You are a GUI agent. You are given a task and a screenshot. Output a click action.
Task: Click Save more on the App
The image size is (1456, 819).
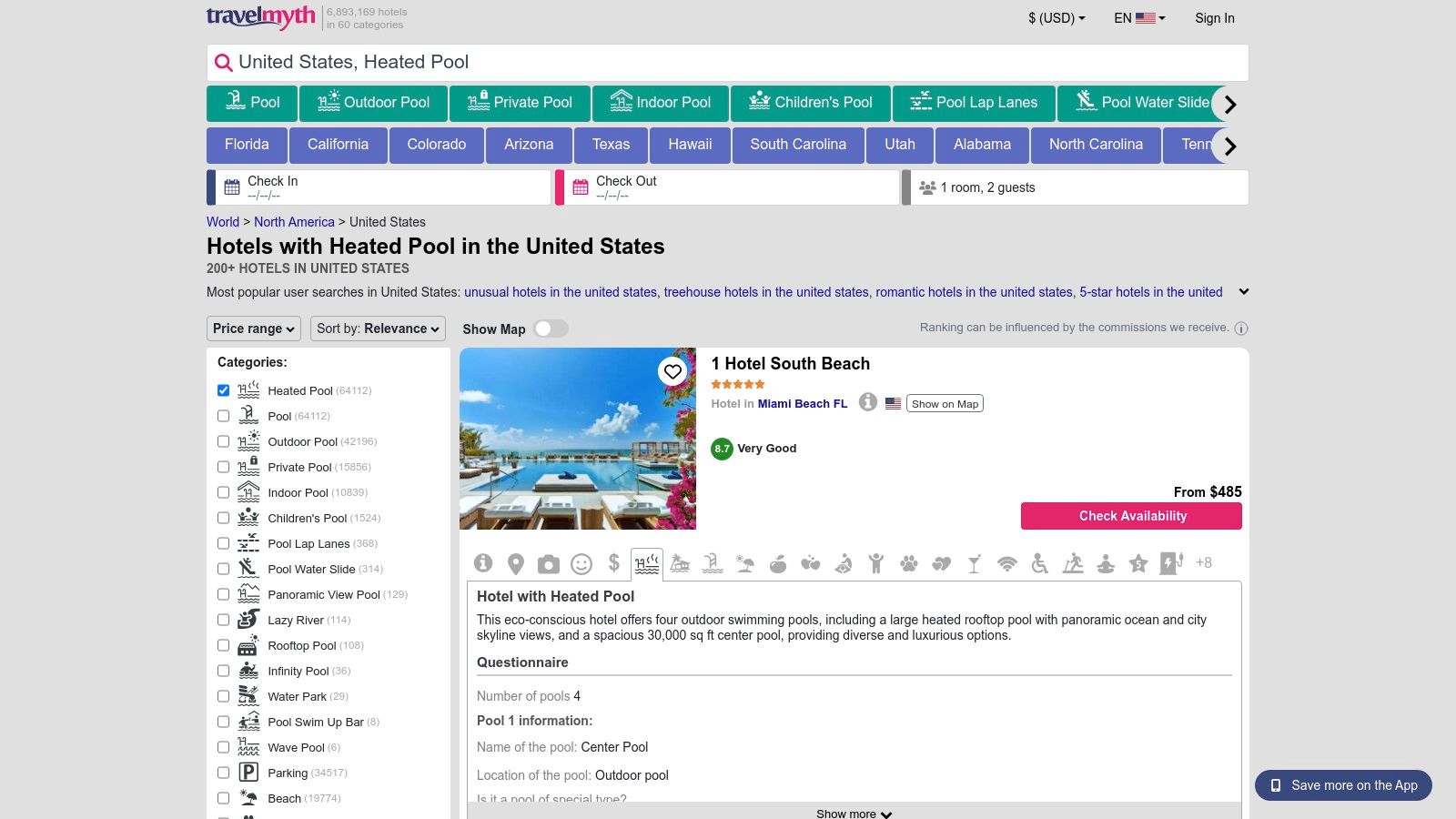(1343, 785)
